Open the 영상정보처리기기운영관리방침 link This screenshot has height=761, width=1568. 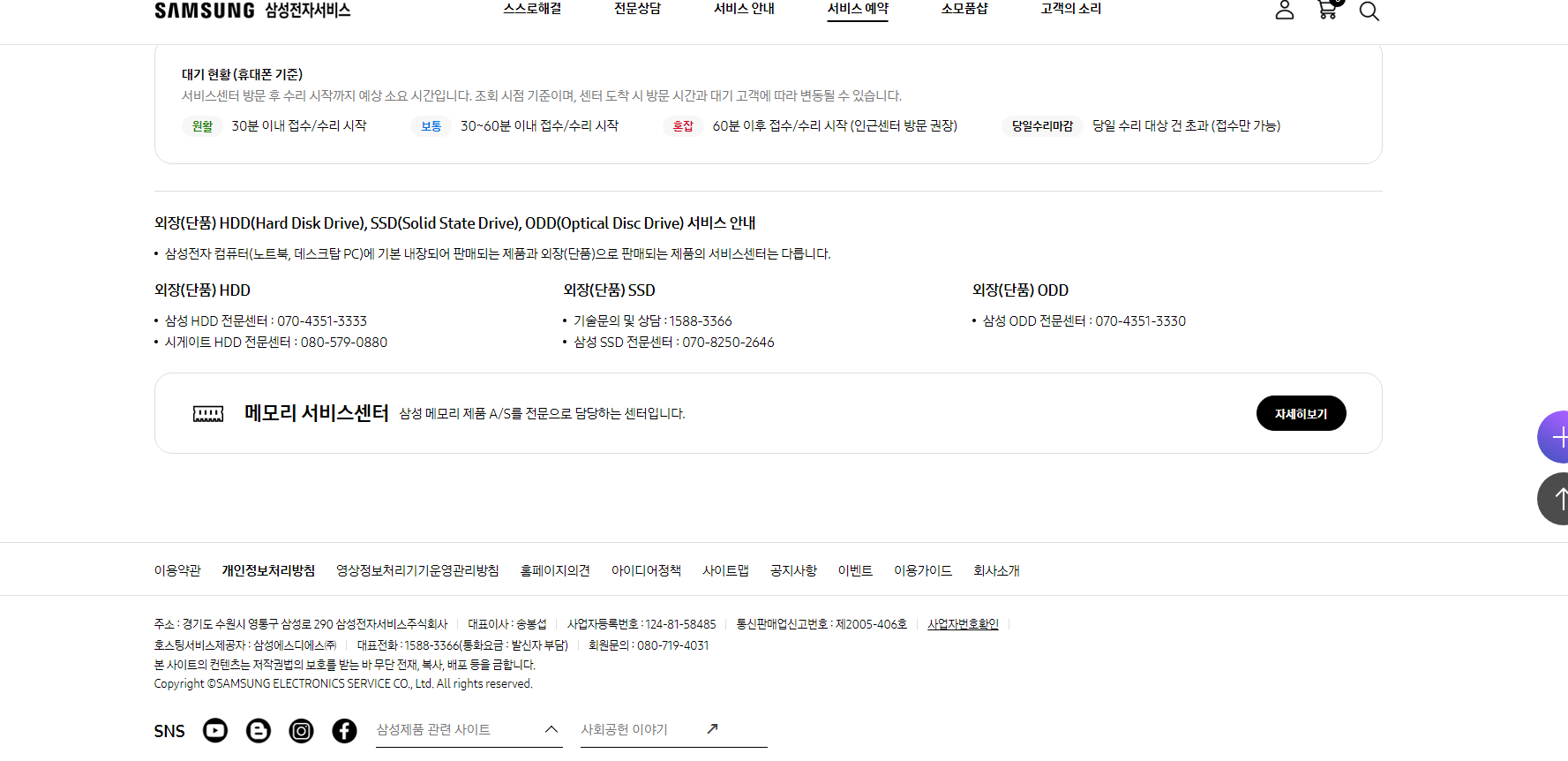417,570
